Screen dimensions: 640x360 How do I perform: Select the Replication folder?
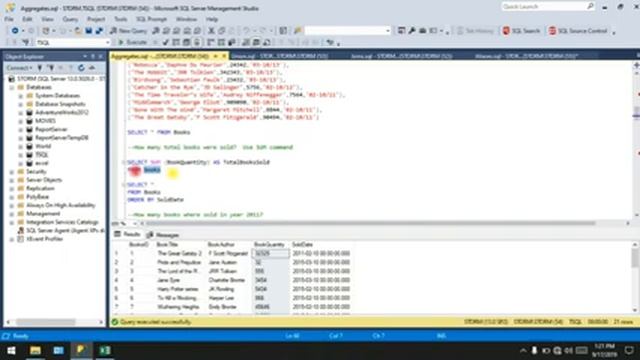click(x=40, y=188)
